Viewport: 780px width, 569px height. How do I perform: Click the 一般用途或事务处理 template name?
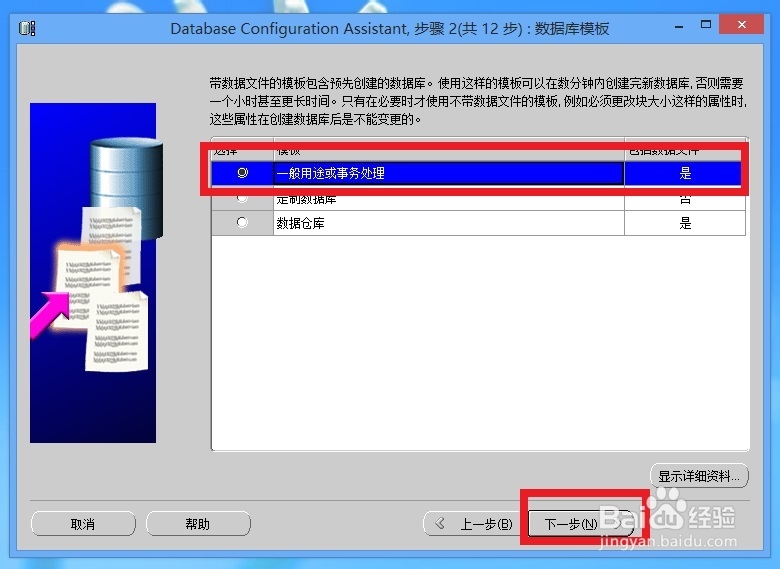coord(330,173)
